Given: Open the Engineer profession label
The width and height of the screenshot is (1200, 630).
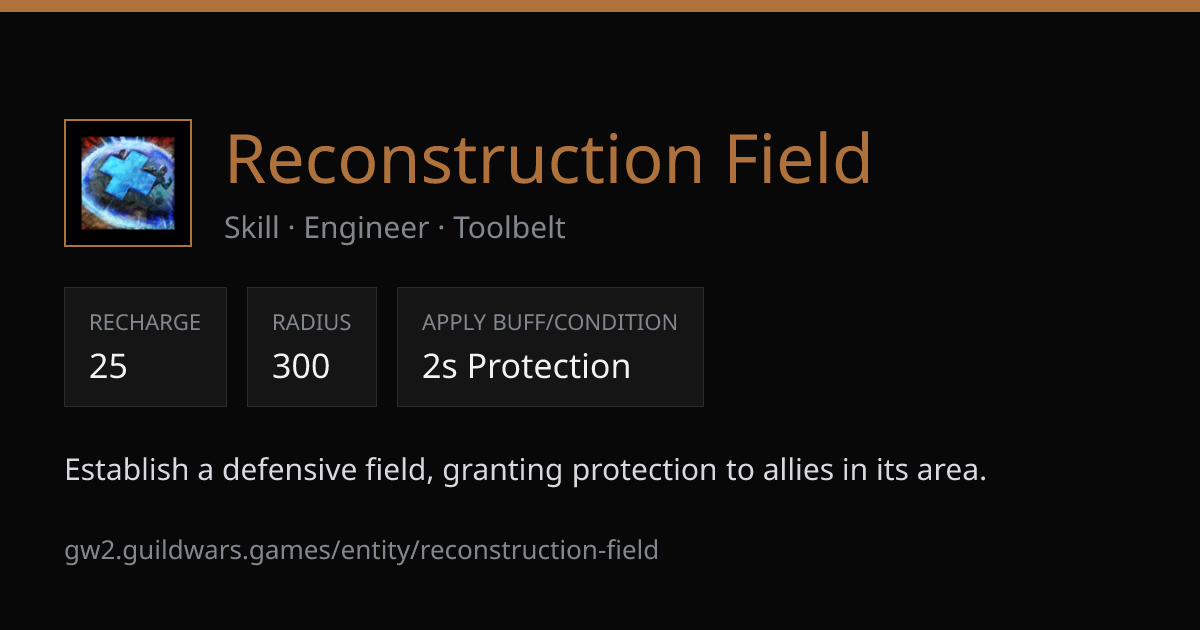Looking at the screenshot, I should pyautogui.click(x=366, y=228).
